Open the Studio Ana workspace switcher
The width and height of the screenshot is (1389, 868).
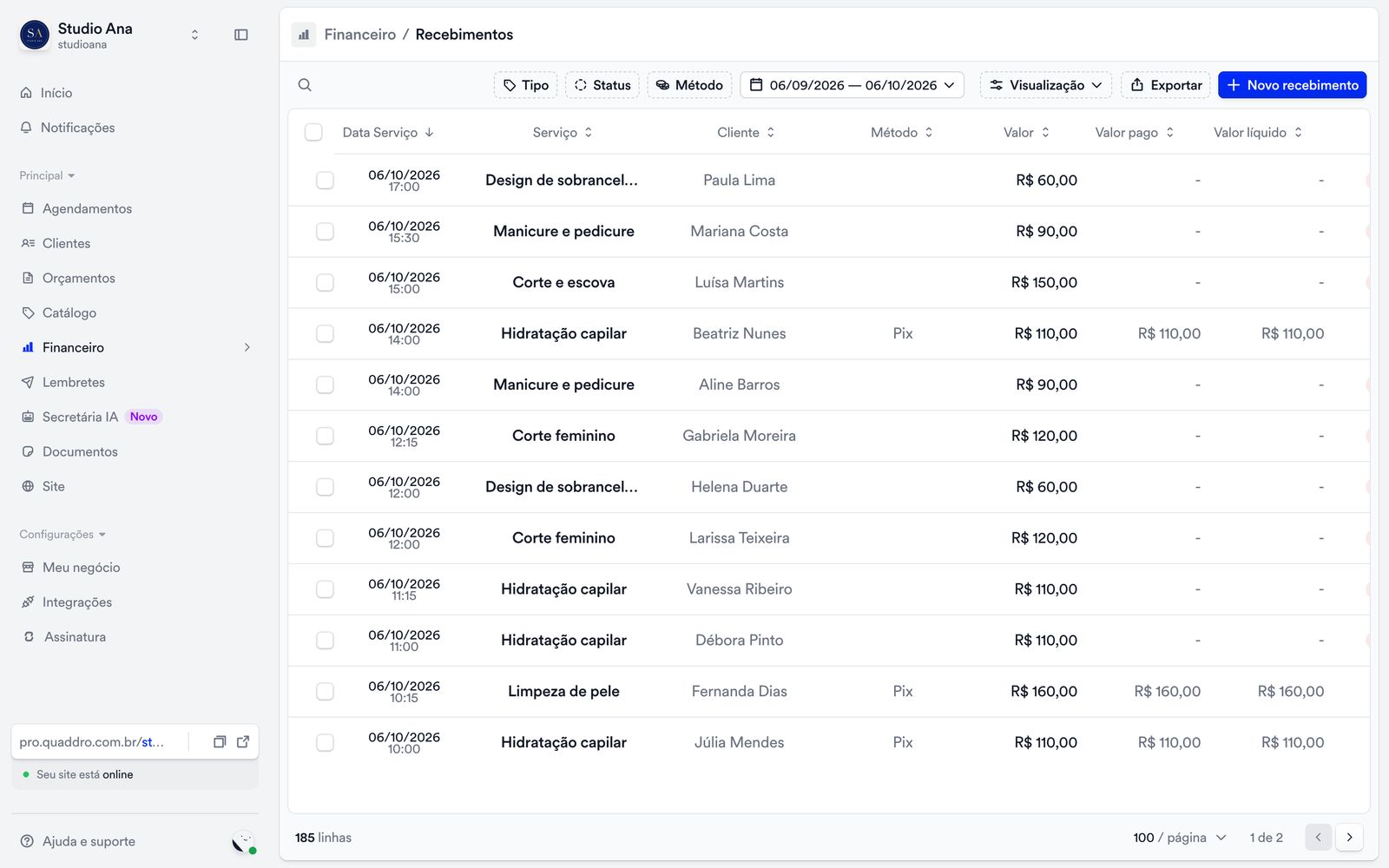(194, 35)
